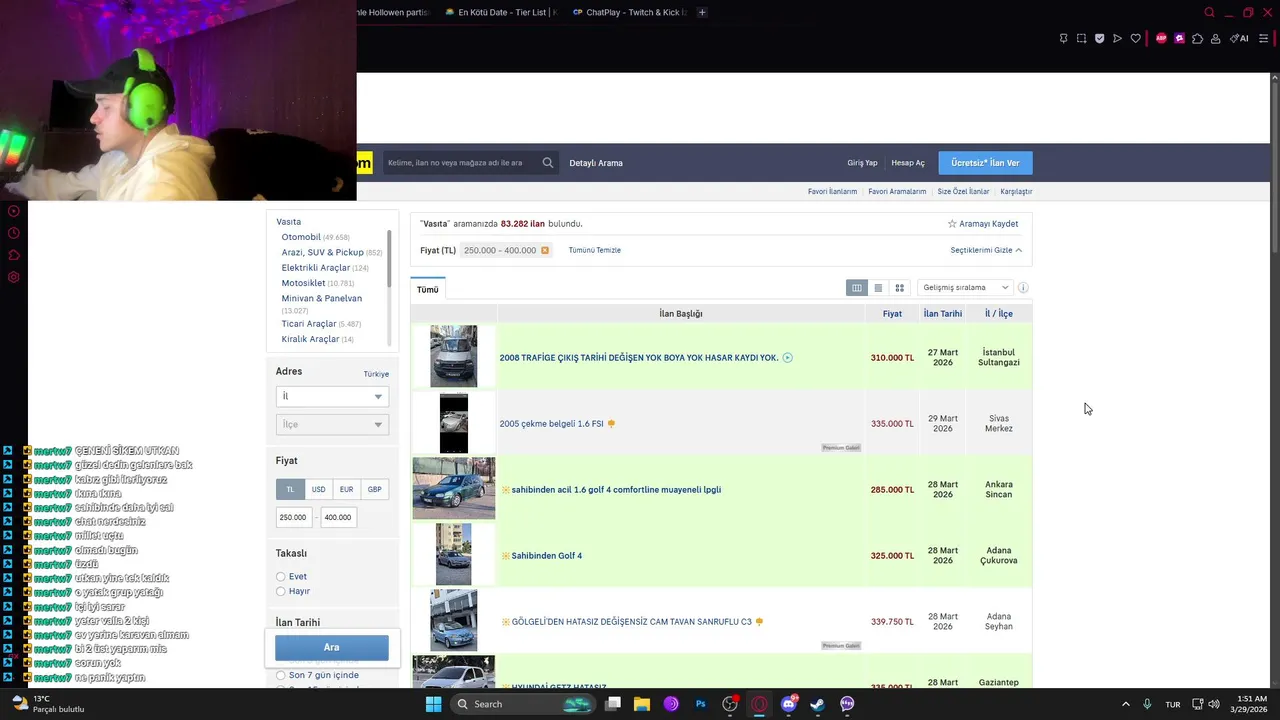Viewport: 1280px width, 720px height.
Task: Select TL currency toggle
Action: (x=290, y=490)
